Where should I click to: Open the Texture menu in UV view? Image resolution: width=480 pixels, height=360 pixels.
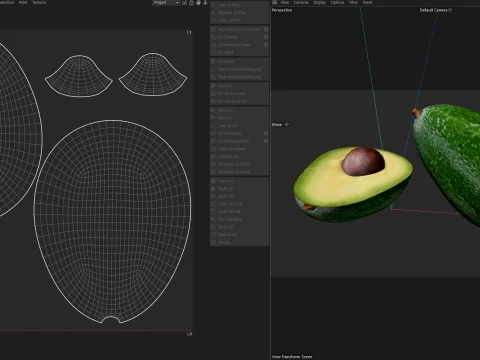click(39, 2)
